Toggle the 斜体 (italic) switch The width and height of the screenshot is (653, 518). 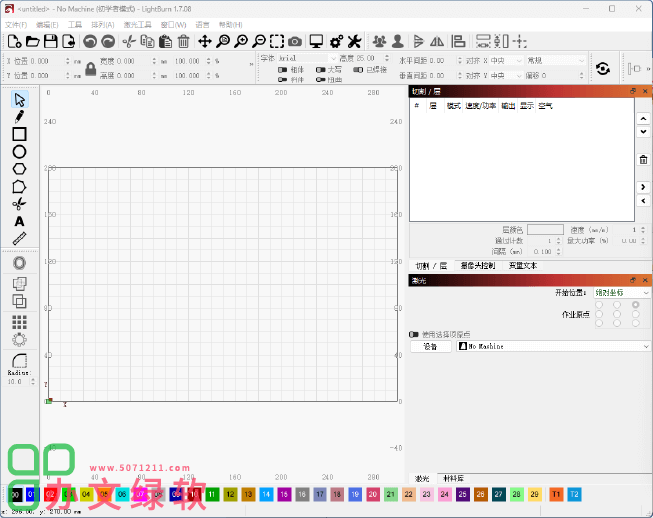(282, 80)
